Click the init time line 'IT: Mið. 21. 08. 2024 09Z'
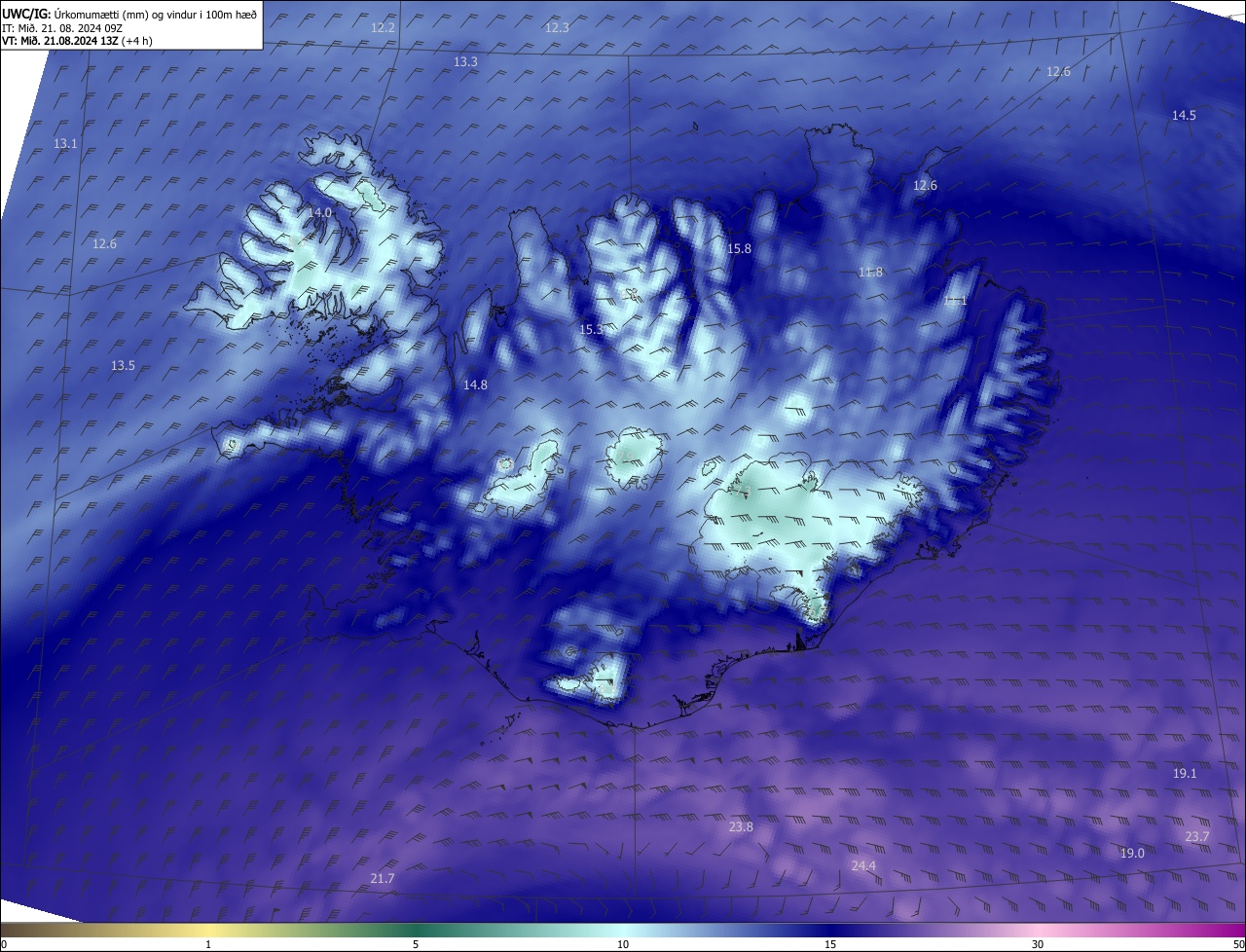The width and height of the screenshot is (1246, 952). click(61, 28)
